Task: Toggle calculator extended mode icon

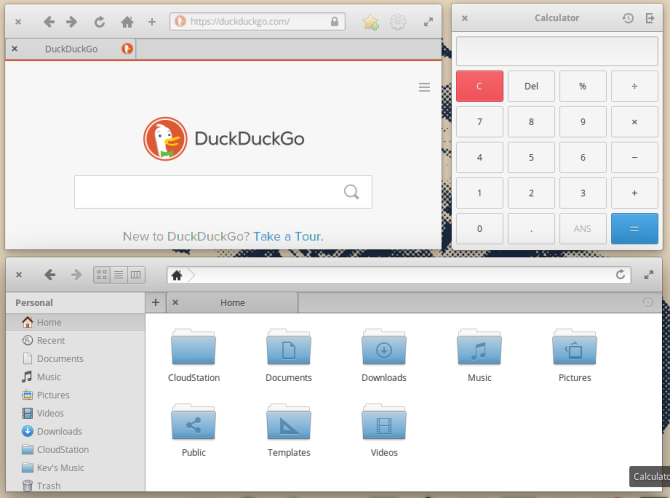Action: pos(650,18)
